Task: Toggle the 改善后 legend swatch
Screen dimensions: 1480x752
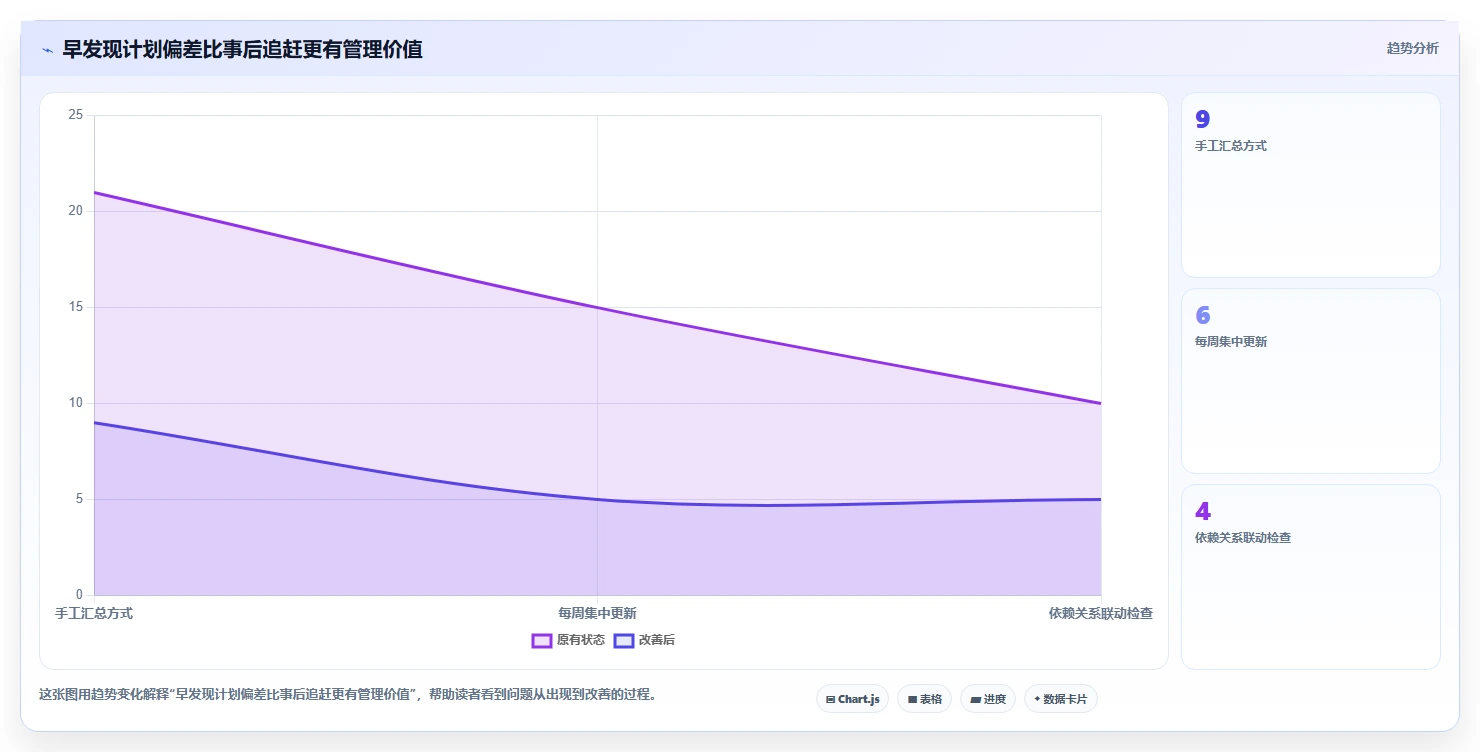Action: pyautogui.click(x=624, y=640)
